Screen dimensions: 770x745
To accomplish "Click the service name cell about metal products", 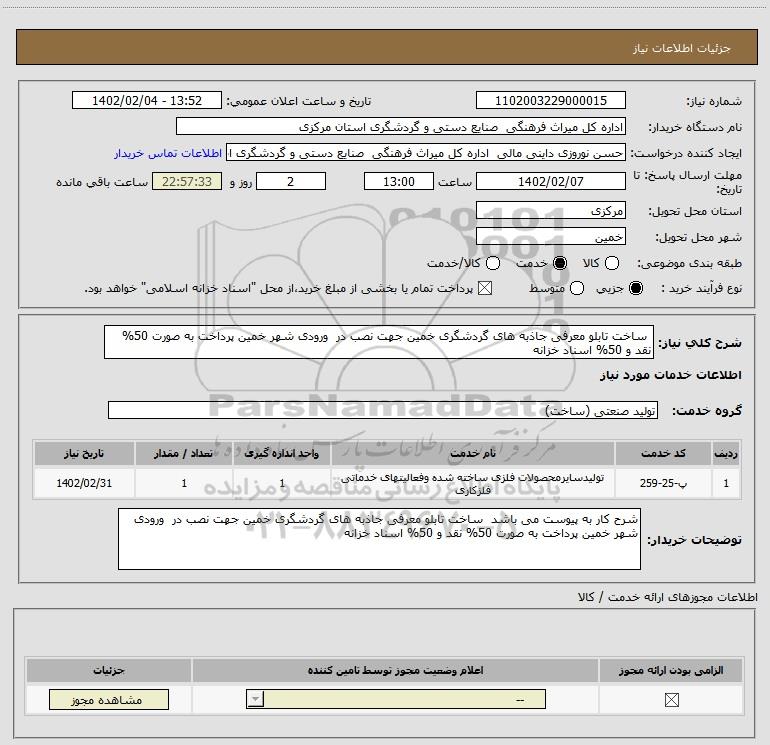I will (x=472, y=483).
